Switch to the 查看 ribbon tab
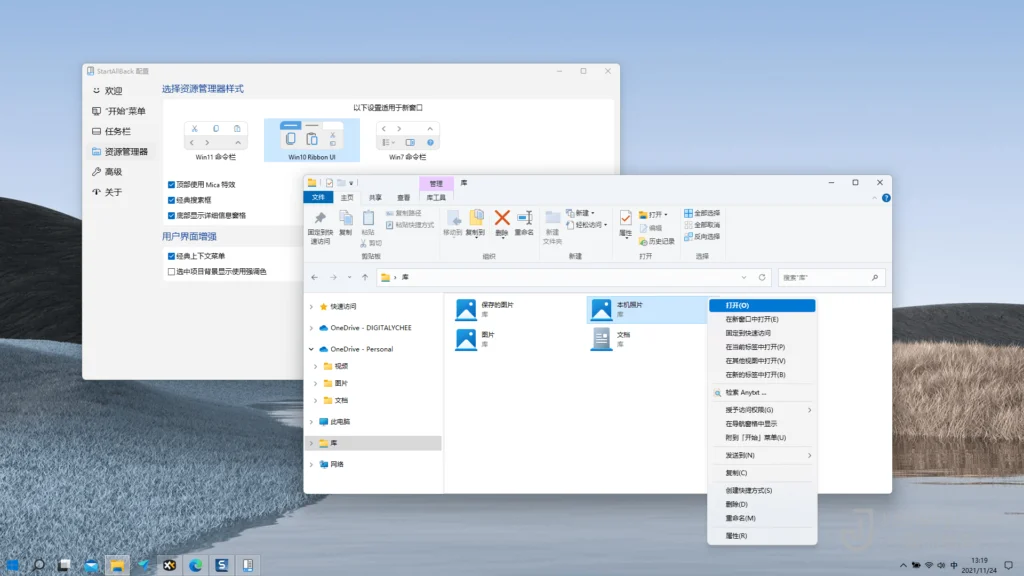The height and width of the screenshot is (576, 1024). (x=404, y=197)
